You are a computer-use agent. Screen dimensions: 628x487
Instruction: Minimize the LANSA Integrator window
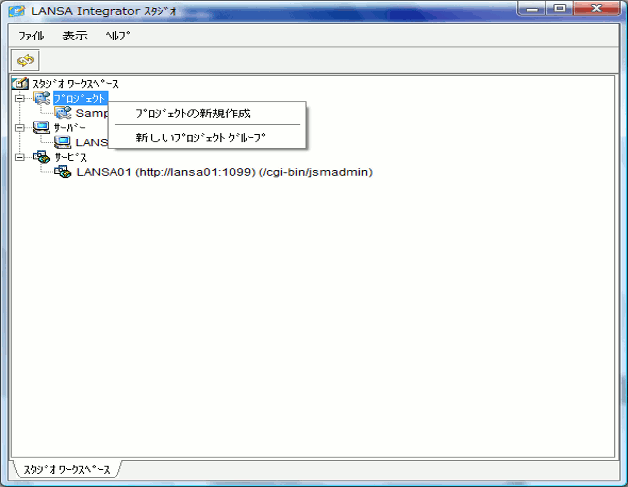[532, 8]
